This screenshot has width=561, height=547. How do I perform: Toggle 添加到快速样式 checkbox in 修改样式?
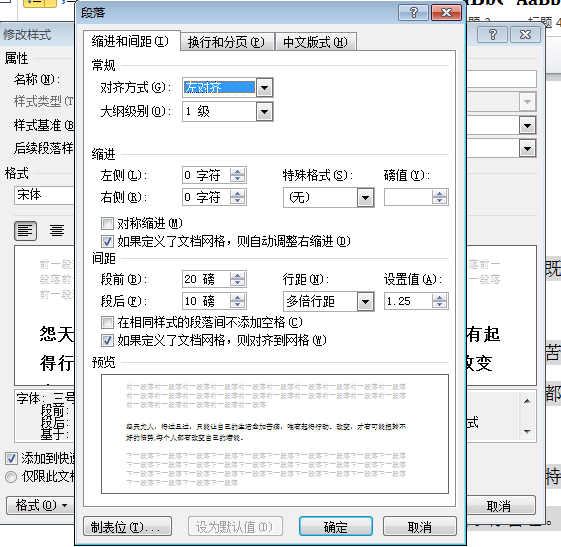coord(11,458)
